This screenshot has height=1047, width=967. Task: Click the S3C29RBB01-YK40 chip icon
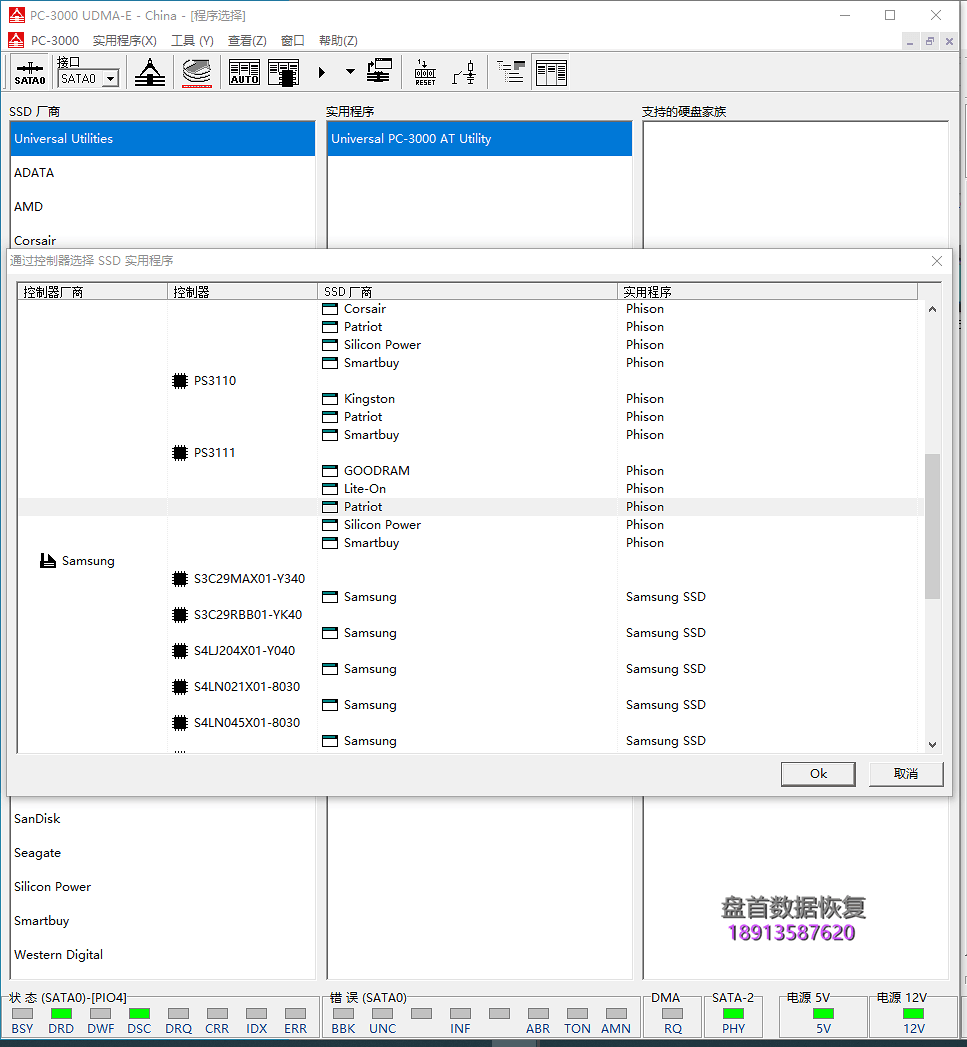coord(180,615)
